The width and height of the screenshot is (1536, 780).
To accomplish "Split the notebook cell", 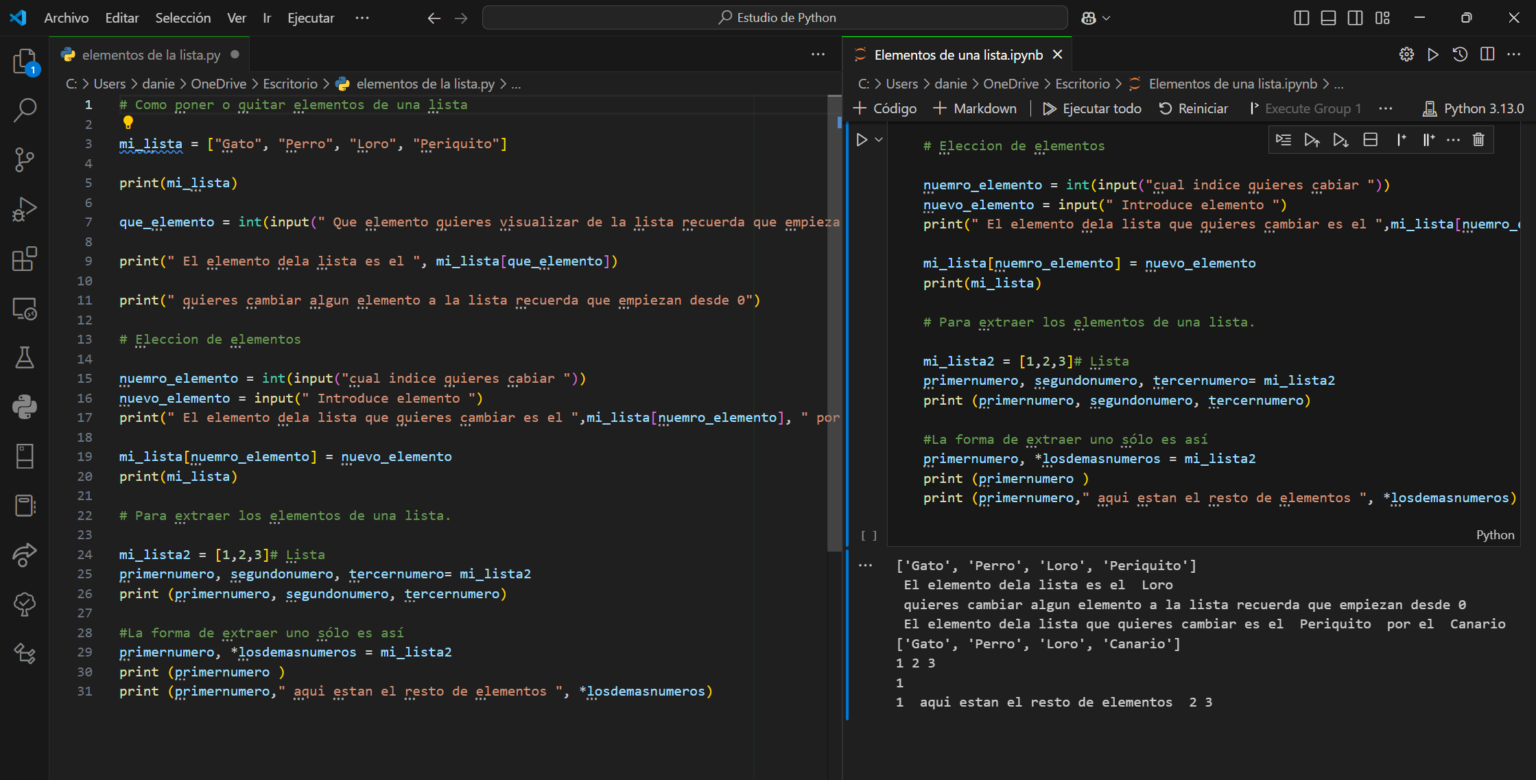I will 1371,139.
